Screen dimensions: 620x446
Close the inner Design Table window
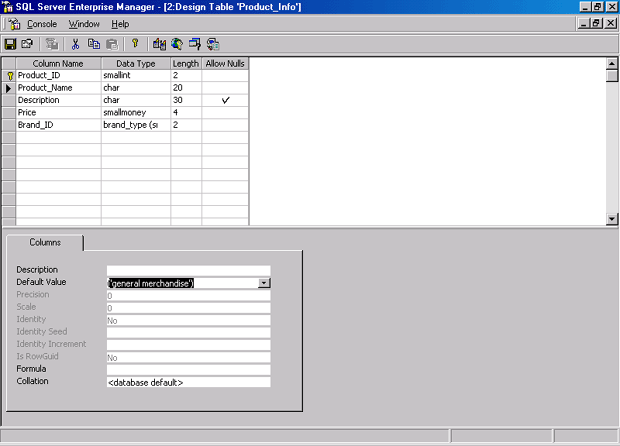coord(611,23)
